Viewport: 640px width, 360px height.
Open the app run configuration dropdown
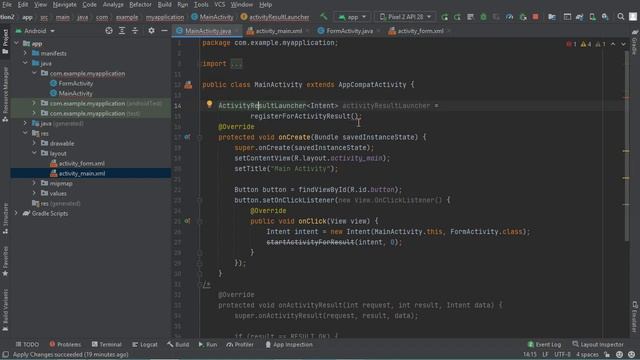click(x=352, y=17)
